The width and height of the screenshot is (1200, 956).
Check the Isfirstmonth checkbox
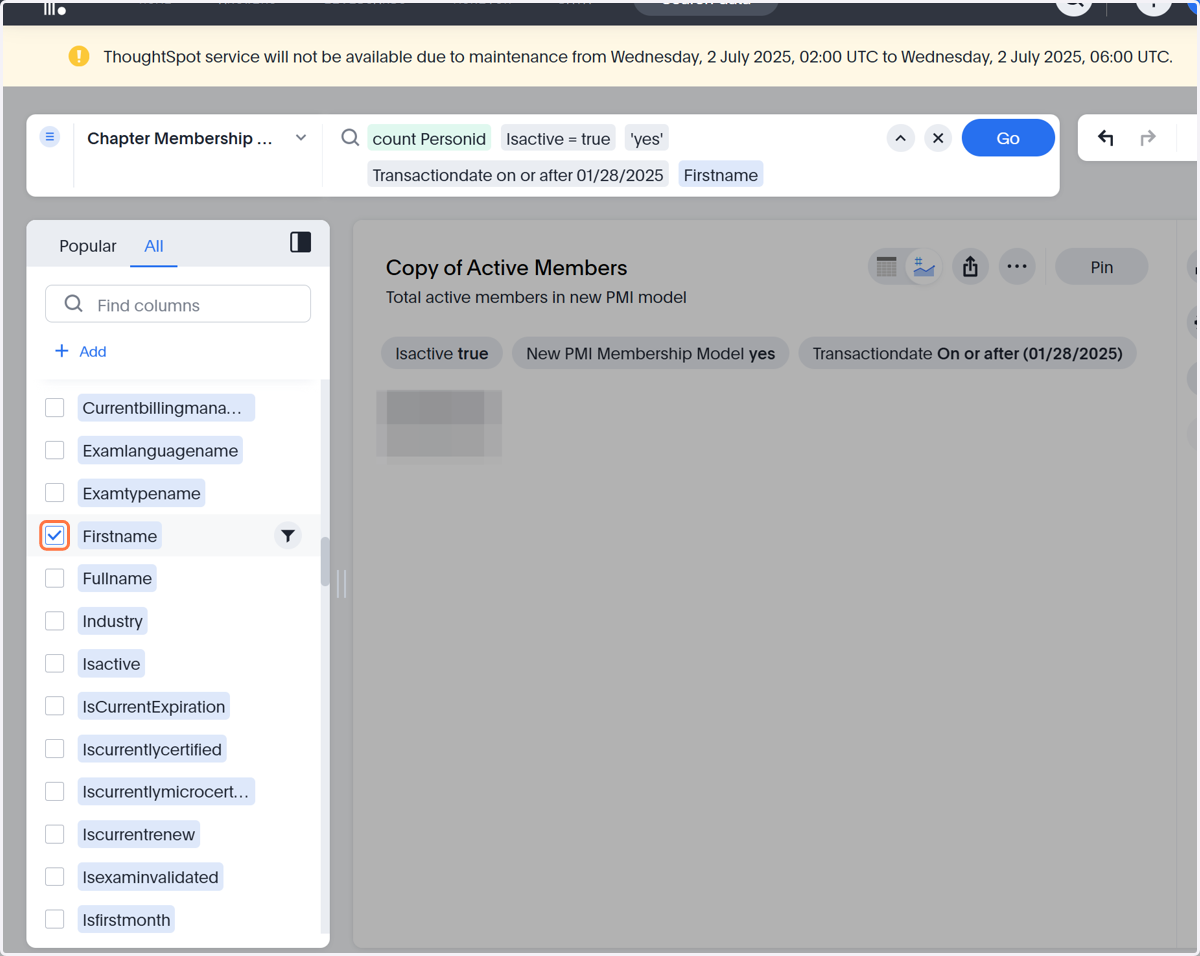click(55, 919)
